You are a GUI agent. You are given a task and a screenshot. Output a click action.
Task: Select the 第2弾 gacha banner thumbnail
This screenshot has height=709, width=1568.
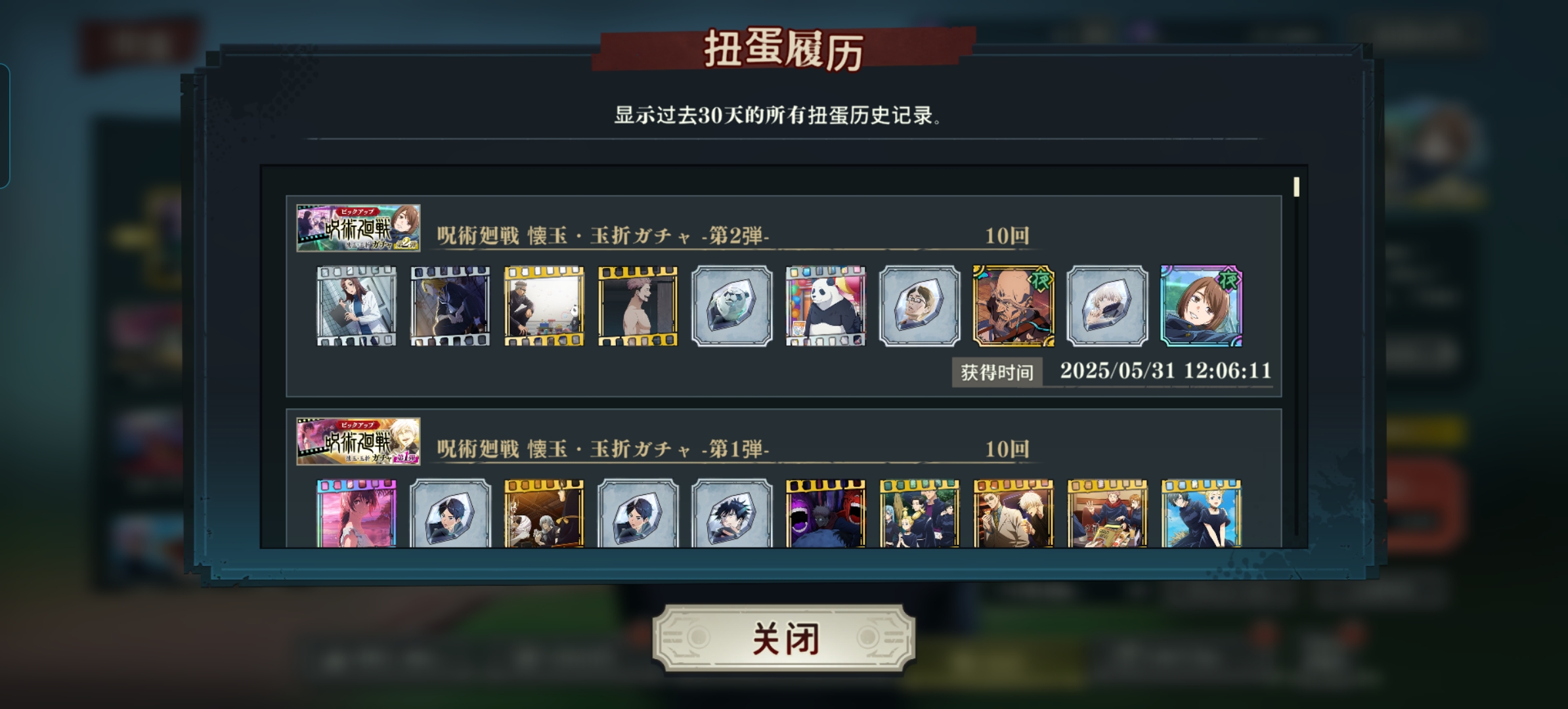pyautogui.click(x=359, y=228)
